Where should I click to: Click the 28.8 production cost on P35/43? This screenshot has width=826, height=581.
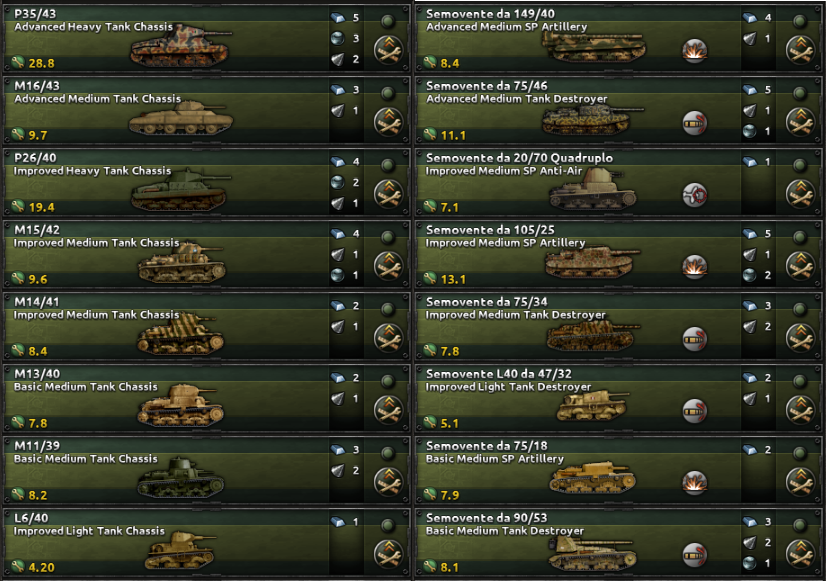[42, 63]
